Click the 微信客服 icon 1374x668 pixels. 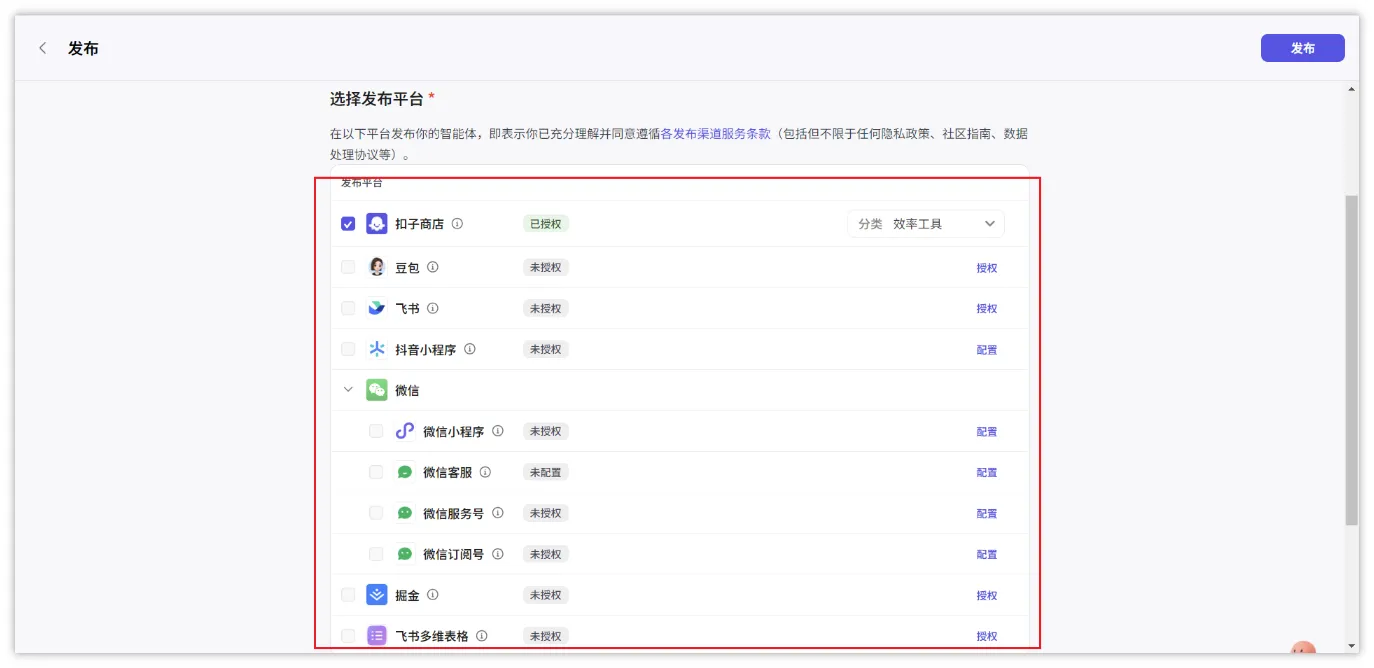point(404,472)
